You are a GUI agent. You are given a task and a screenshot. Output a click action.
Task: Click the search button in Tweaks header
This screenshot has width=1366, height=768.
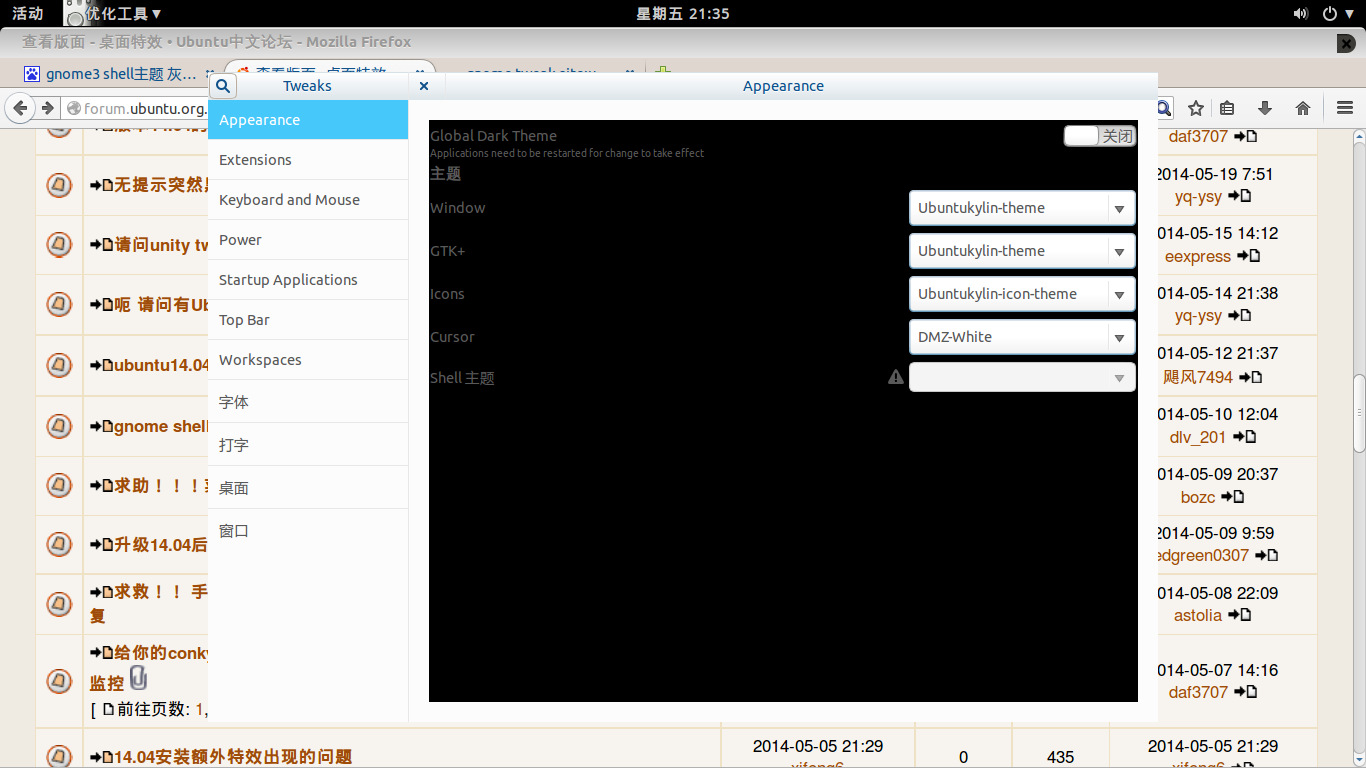click(x=223, y=86)
